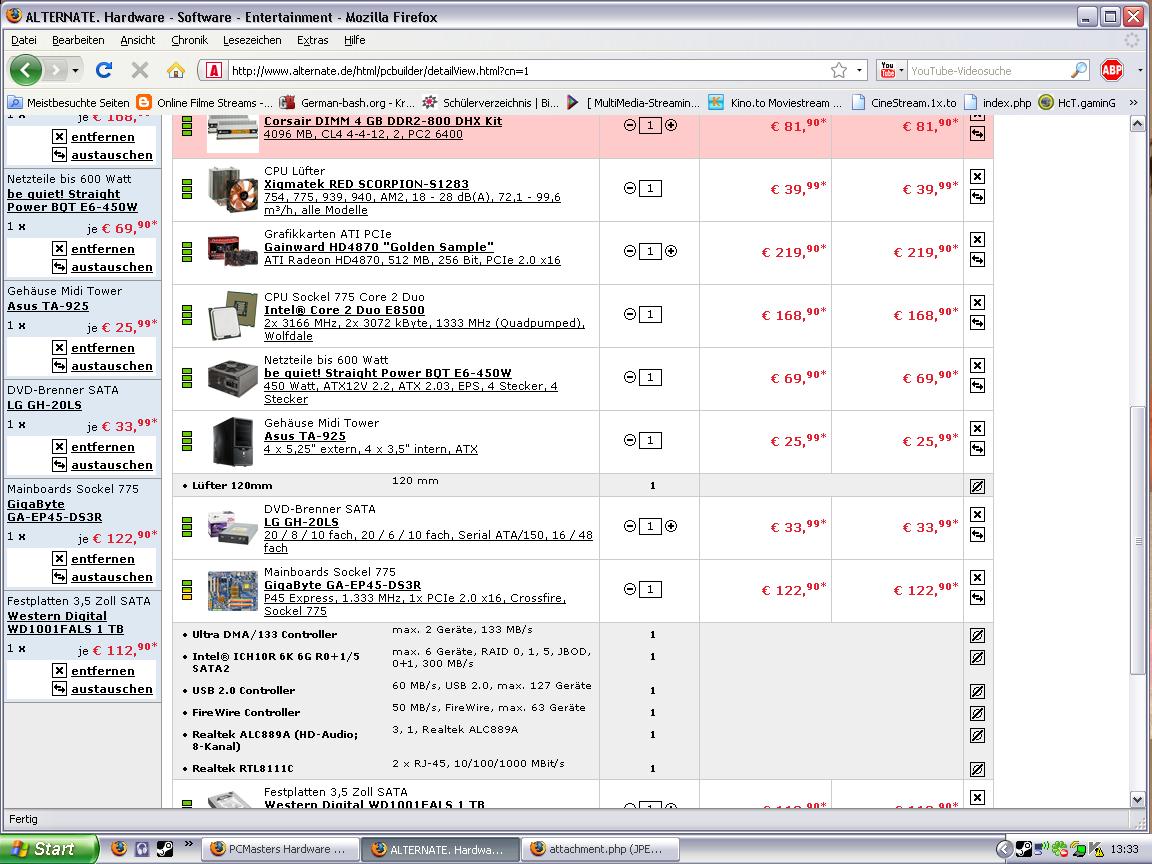Open the Bearbeiten menu

[x=78, y=40]
